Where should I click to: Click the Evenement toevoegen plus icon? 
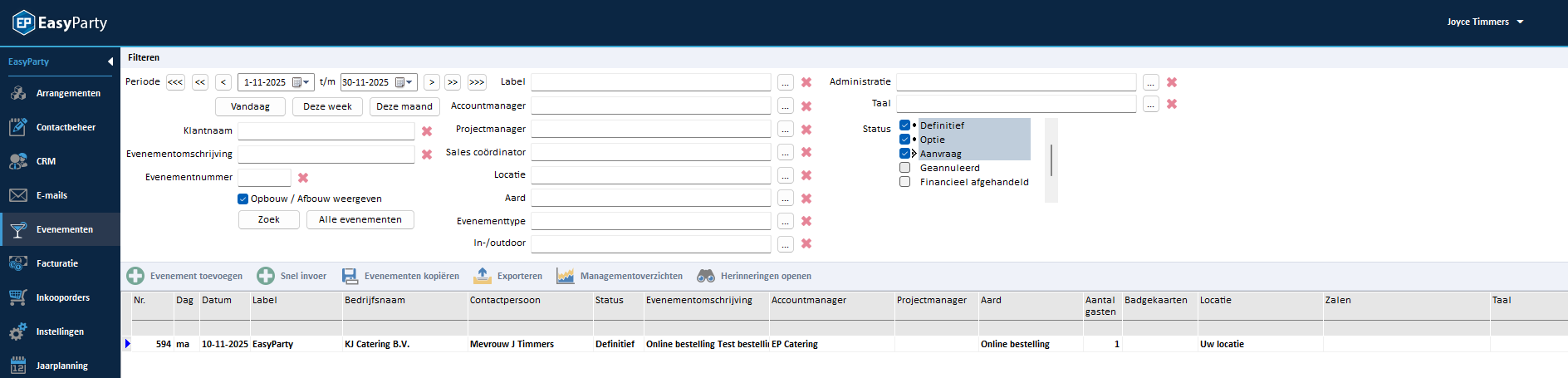(135, 276)
